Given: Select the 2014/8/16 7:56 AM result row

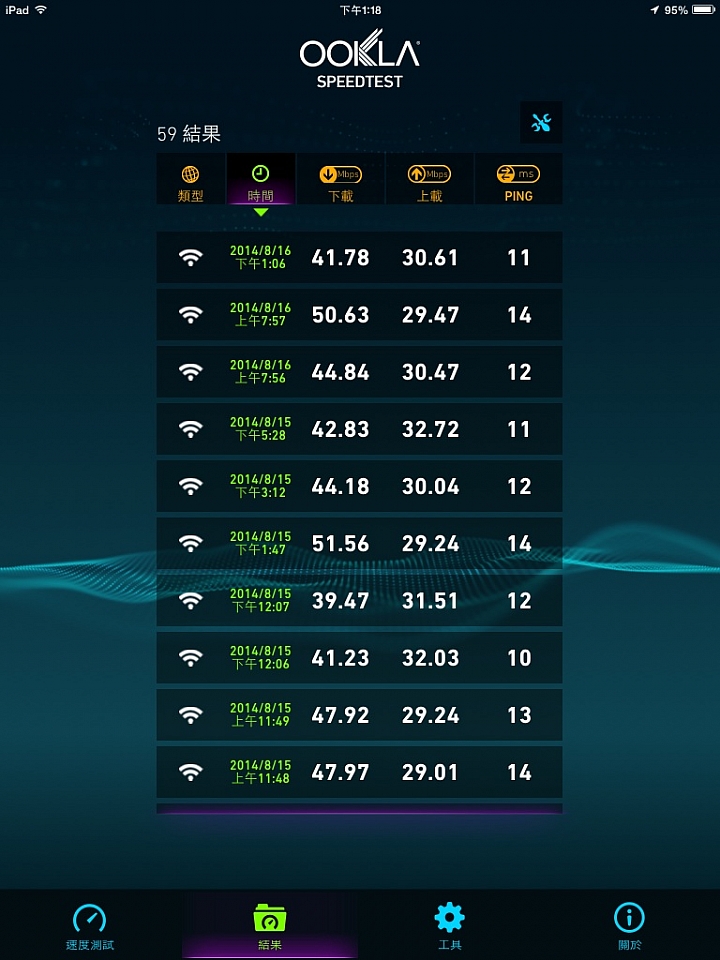Looking at the screenshot, I should point(359,372).
